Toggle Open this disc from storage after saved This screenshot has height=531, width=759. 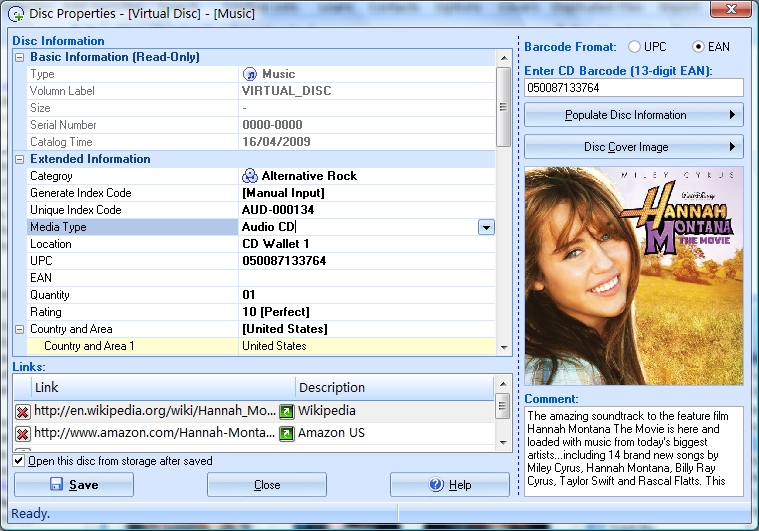(x=19, y=461)
